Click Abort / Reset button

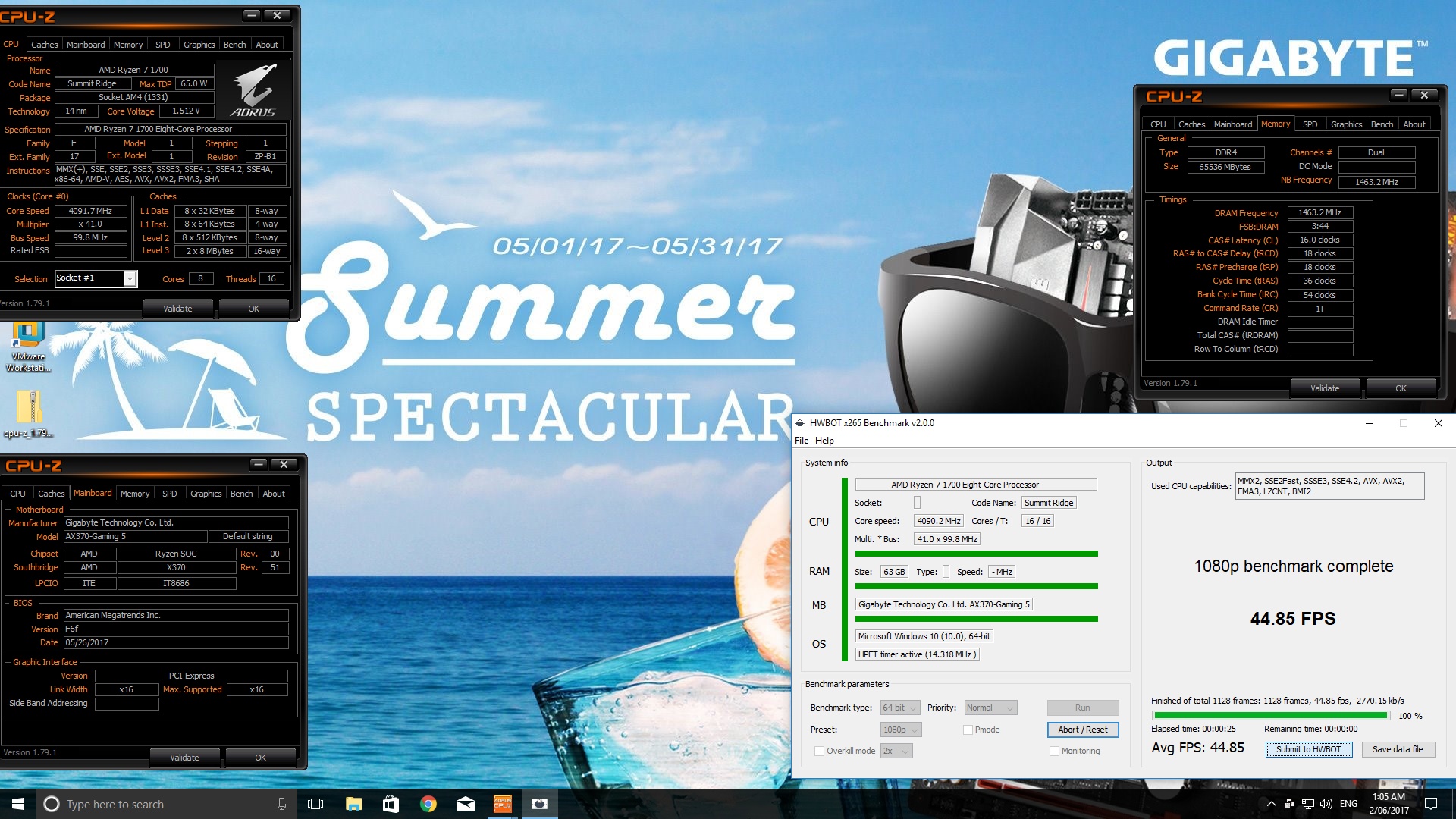[1082, 730]
